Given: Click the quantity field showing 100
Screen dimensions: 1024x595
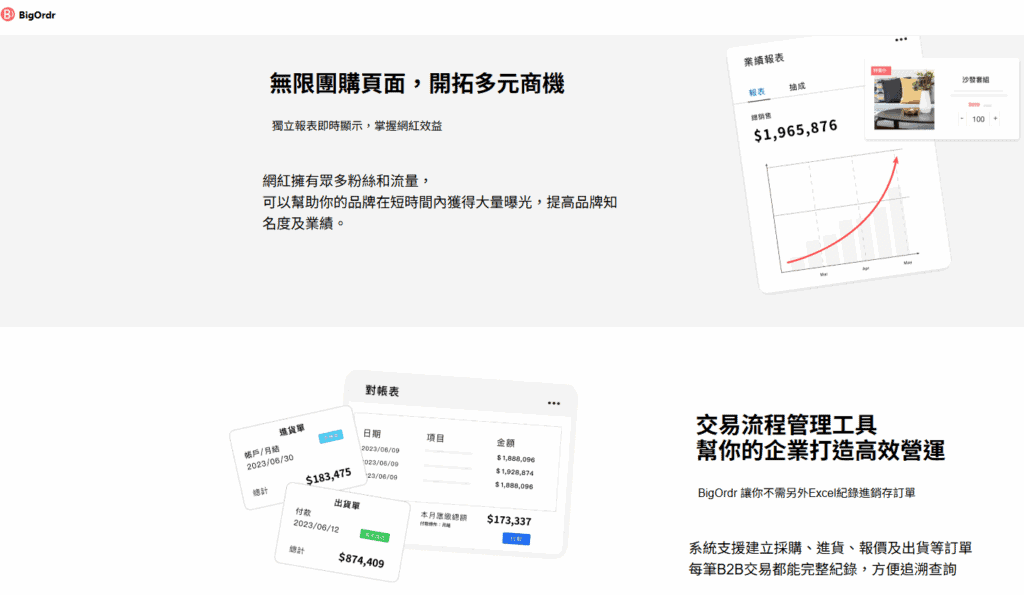Looking at the screenshot, I should [978, 119].
